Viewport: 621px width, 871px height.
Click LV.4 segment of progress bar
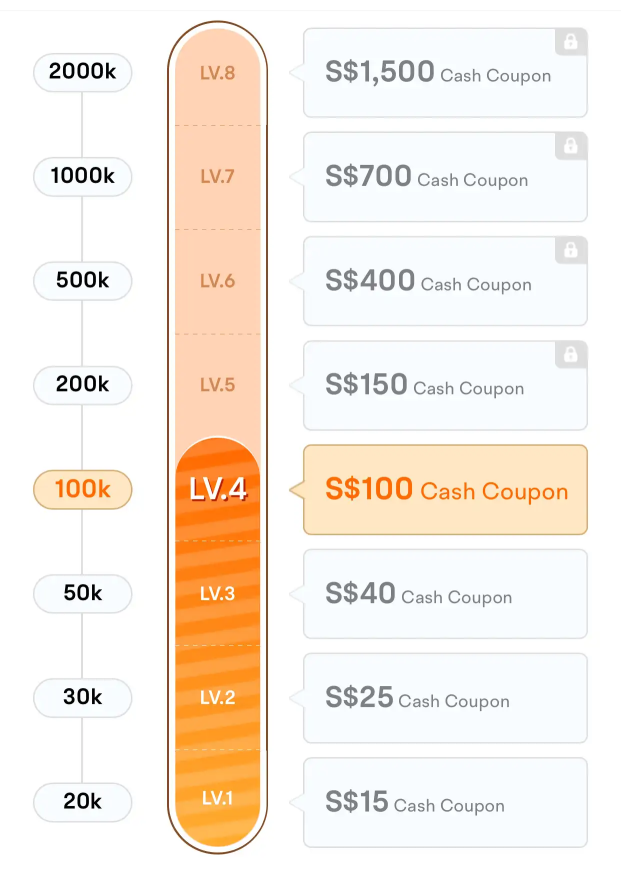click(x=218, y=489)
